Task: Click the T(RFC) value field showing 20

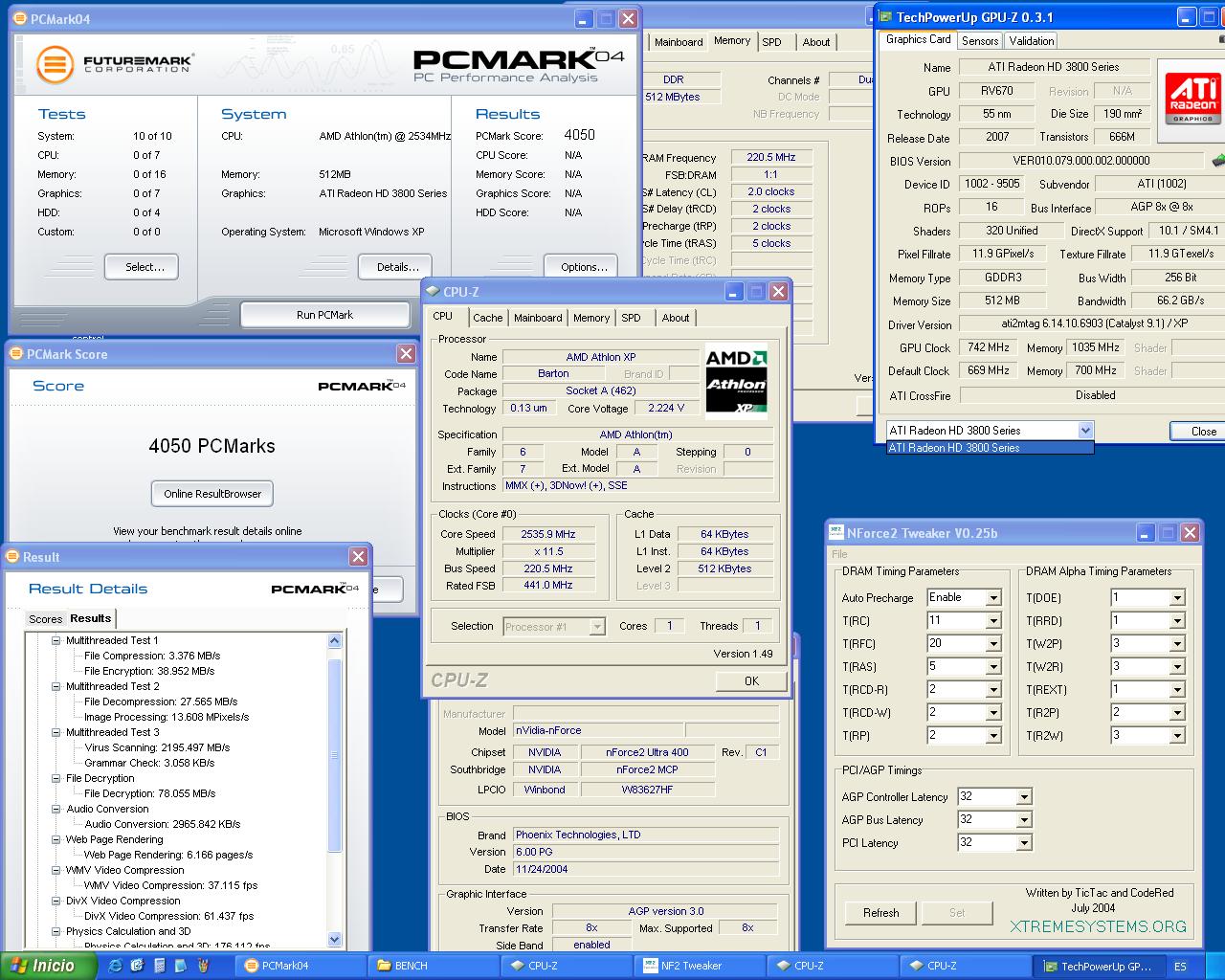Action: 956,644
